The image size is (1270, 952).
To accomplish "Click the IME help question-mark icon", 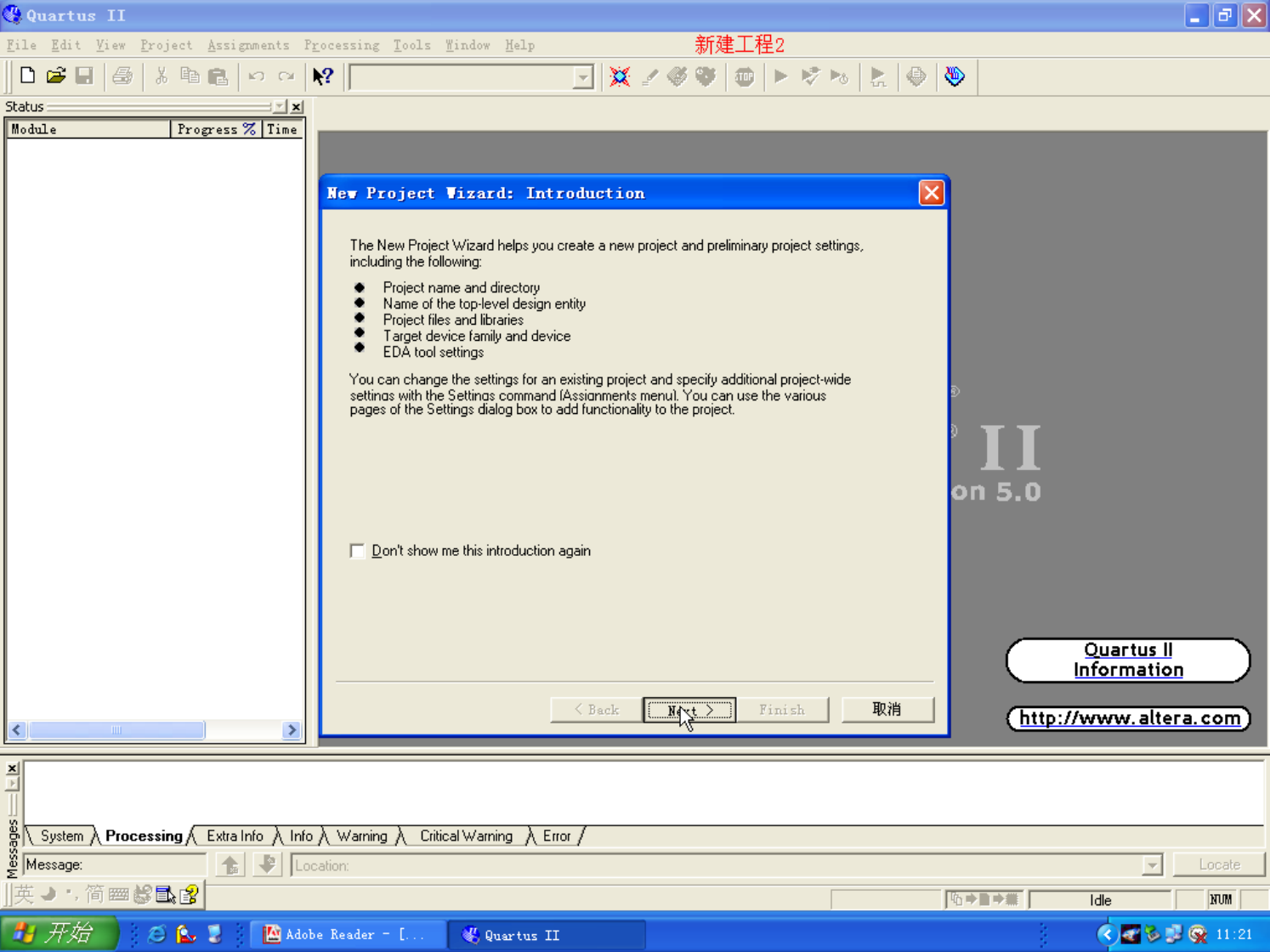I will pyautogui.click(x=189, y=894).
